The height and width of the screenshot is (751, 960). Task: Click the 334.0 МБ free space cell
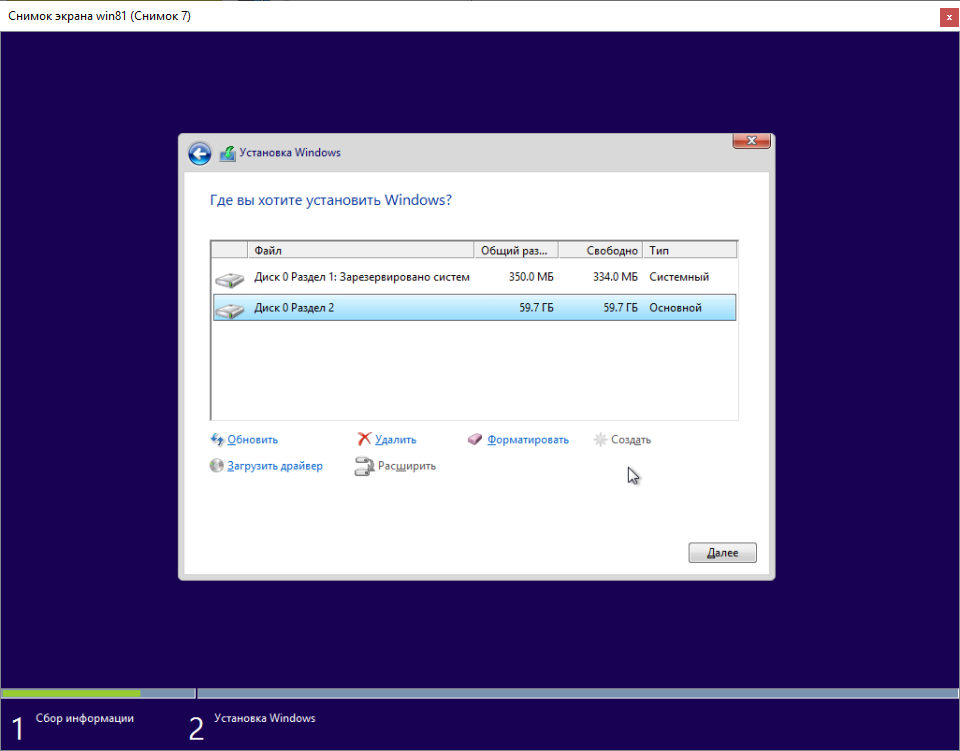tap(615, 277)
